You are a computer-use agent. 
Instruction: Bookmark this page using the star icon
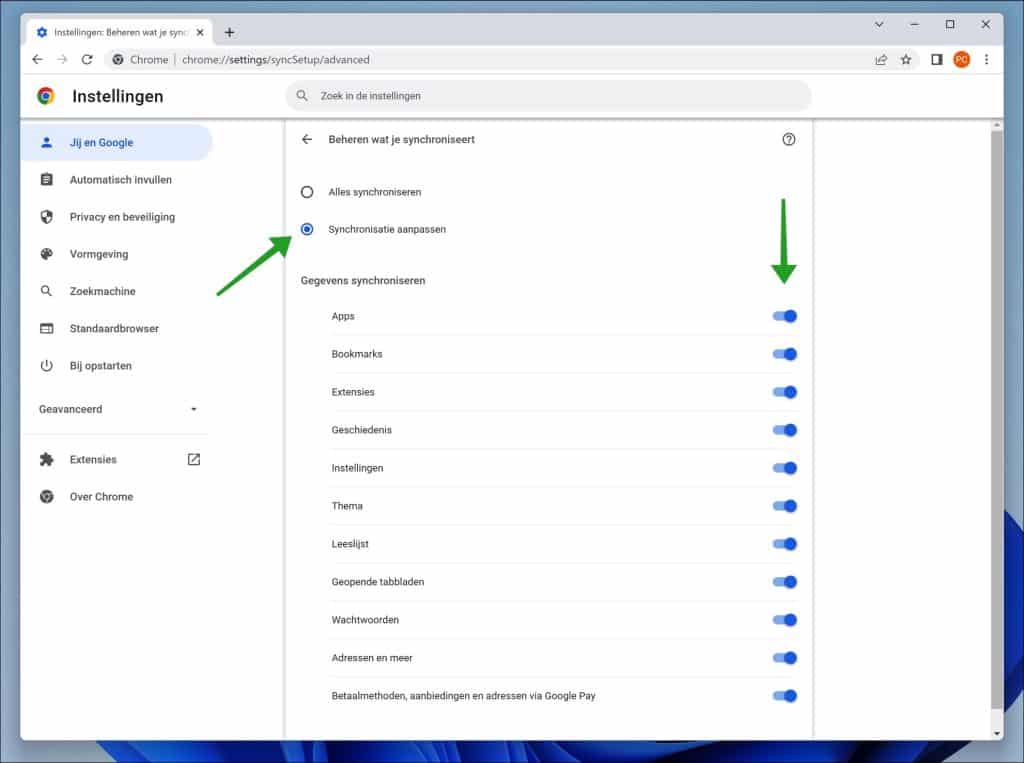tap(906, 59)
